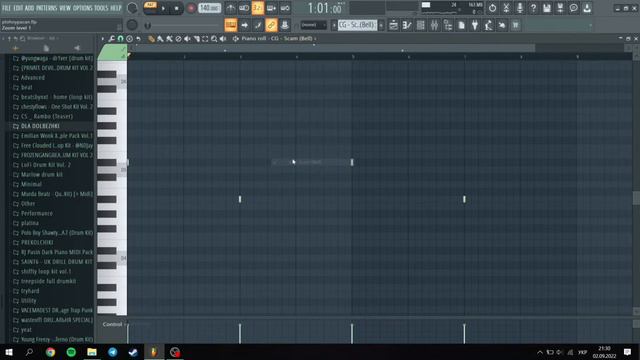Image resolution: width=640 pixels, height=360 pixels.
Task: Click the download content library icon
Action: tap(587, 8)
